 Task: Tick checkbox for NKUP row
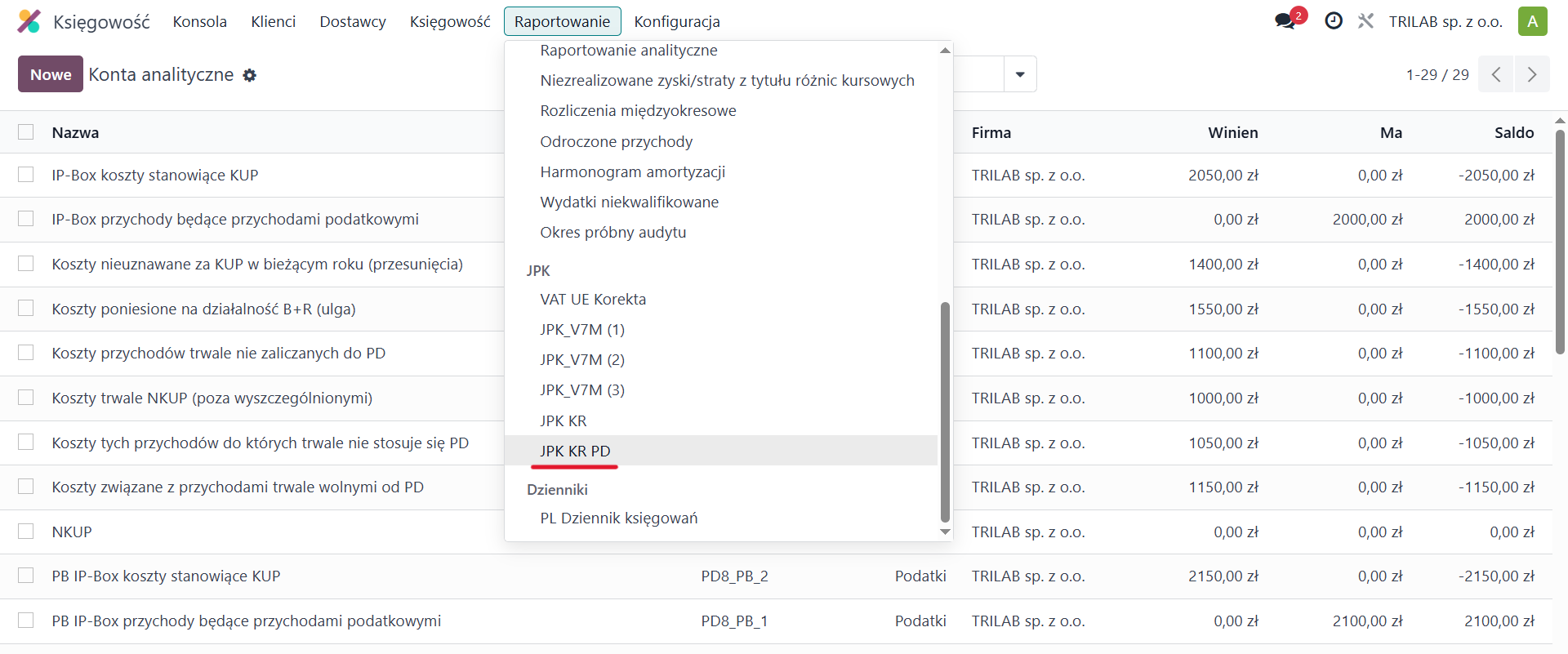[x=26, y=532]
